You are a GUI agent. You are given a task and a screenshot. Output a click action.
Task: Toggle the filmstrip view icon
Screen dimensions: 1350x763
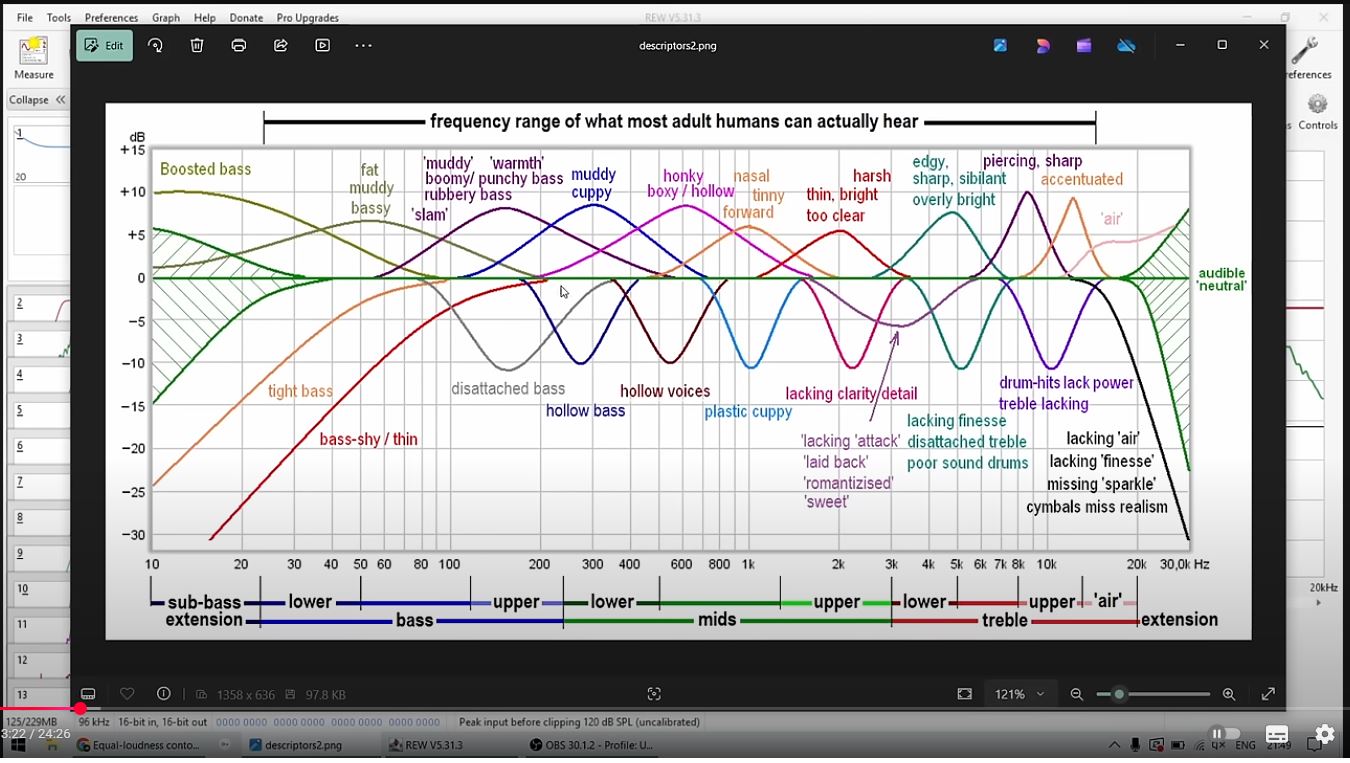88,694
